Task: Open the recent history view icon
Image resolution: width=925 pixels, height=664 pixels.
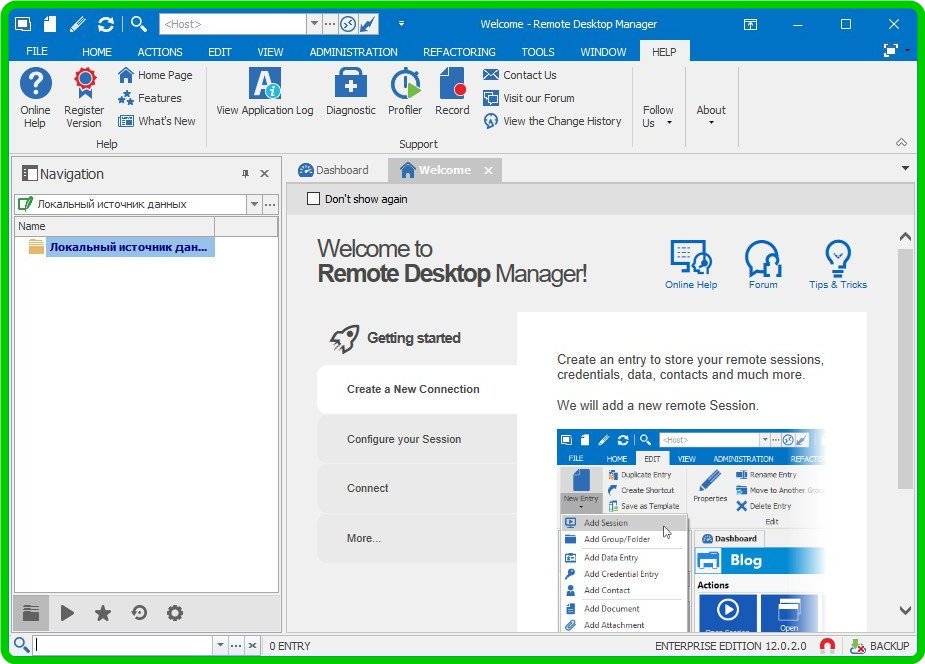Action: pyautogui.click(x=139, y=613)
